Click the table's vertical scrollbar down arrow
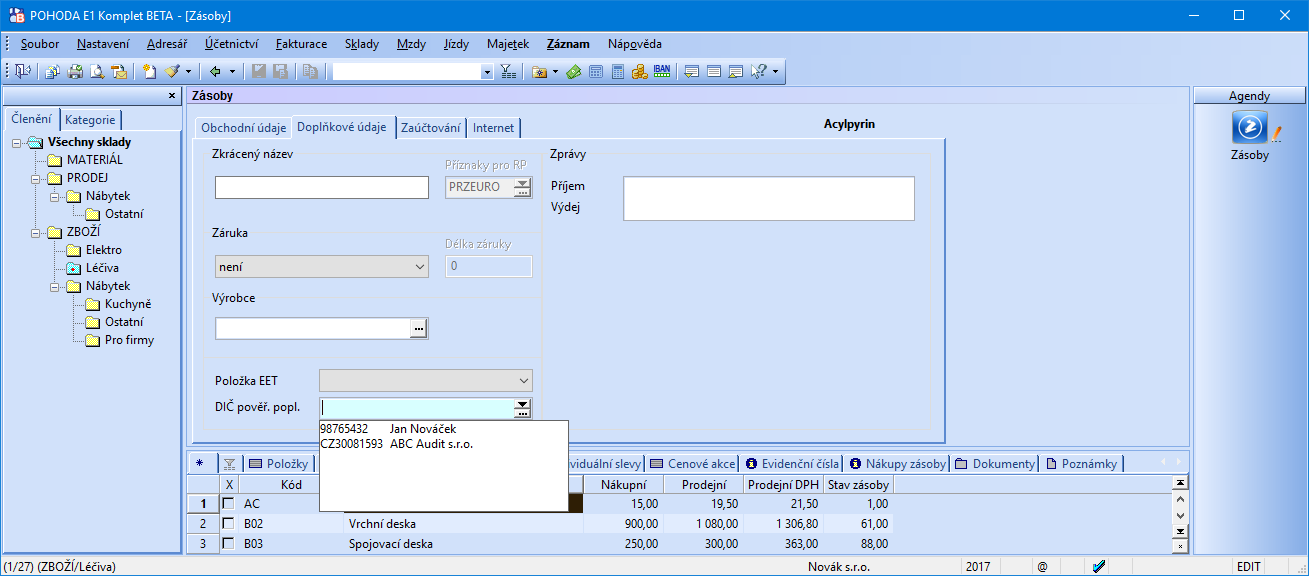1309x576 pixels. [1180, 531]
